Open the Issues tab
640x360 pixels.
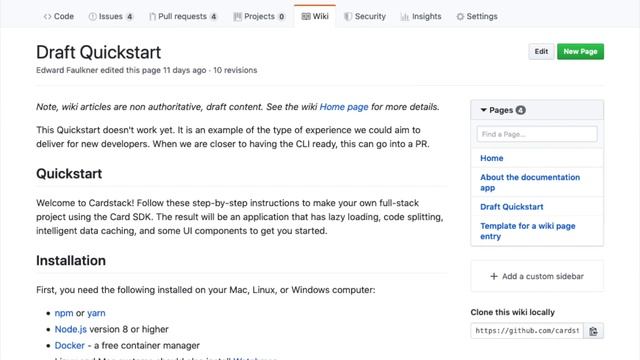click(111, 16)
